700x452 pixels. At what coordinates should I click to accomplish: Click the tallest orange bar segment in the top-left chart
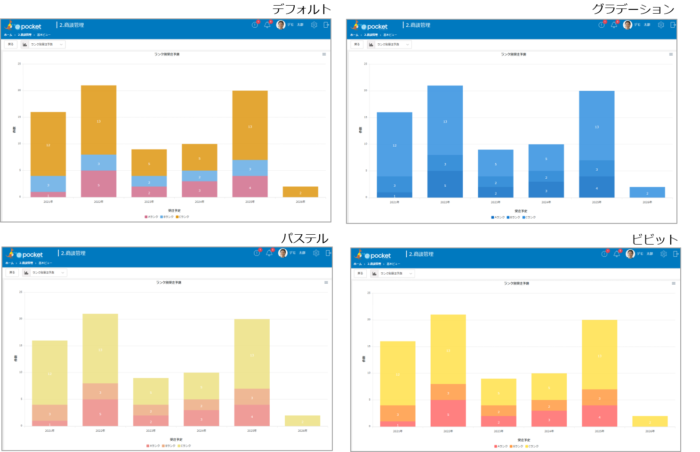(x=98, y=120)
